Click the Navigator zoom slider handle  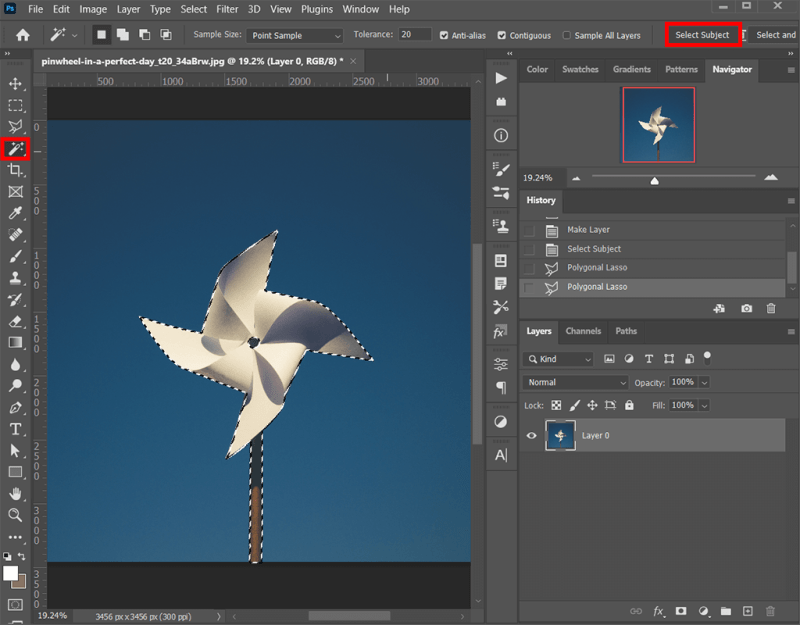point(654,181)
